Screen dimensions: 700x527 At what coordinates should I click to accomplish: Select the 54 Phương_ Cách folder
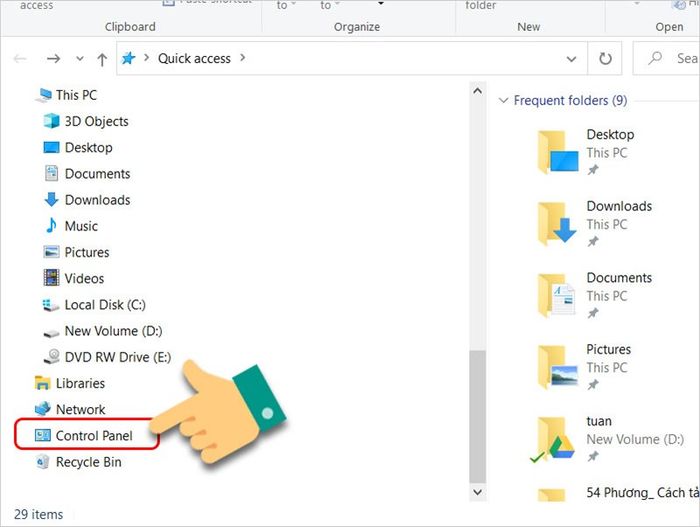(x=618, y=493)
